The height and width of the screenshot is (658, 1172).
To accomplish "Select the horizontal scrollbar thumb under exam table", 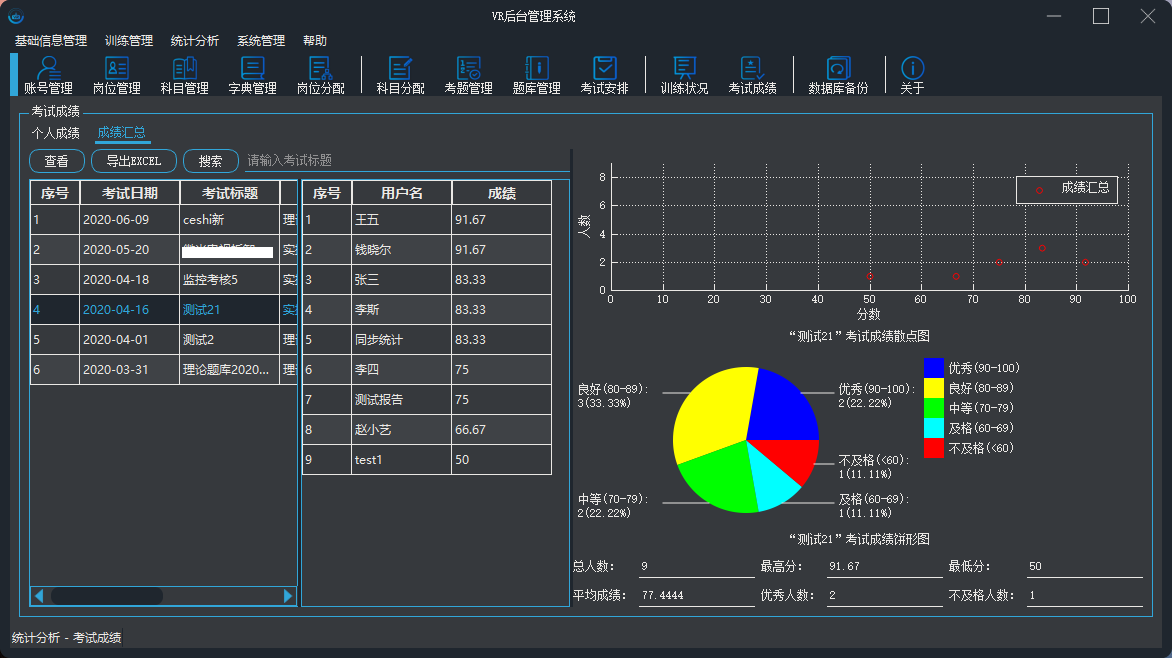I will click(x=107, y=596).
